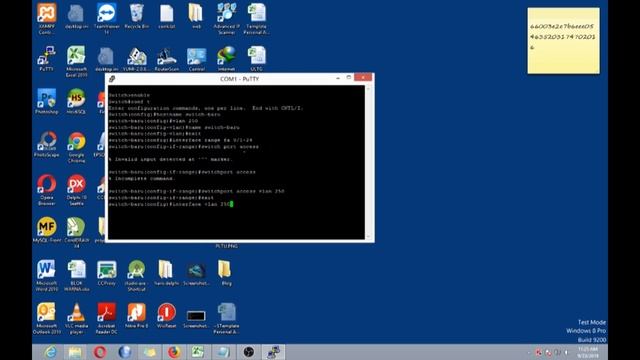Click the COM1 - PuTTY title bar
640x360 pixels.
240,79
